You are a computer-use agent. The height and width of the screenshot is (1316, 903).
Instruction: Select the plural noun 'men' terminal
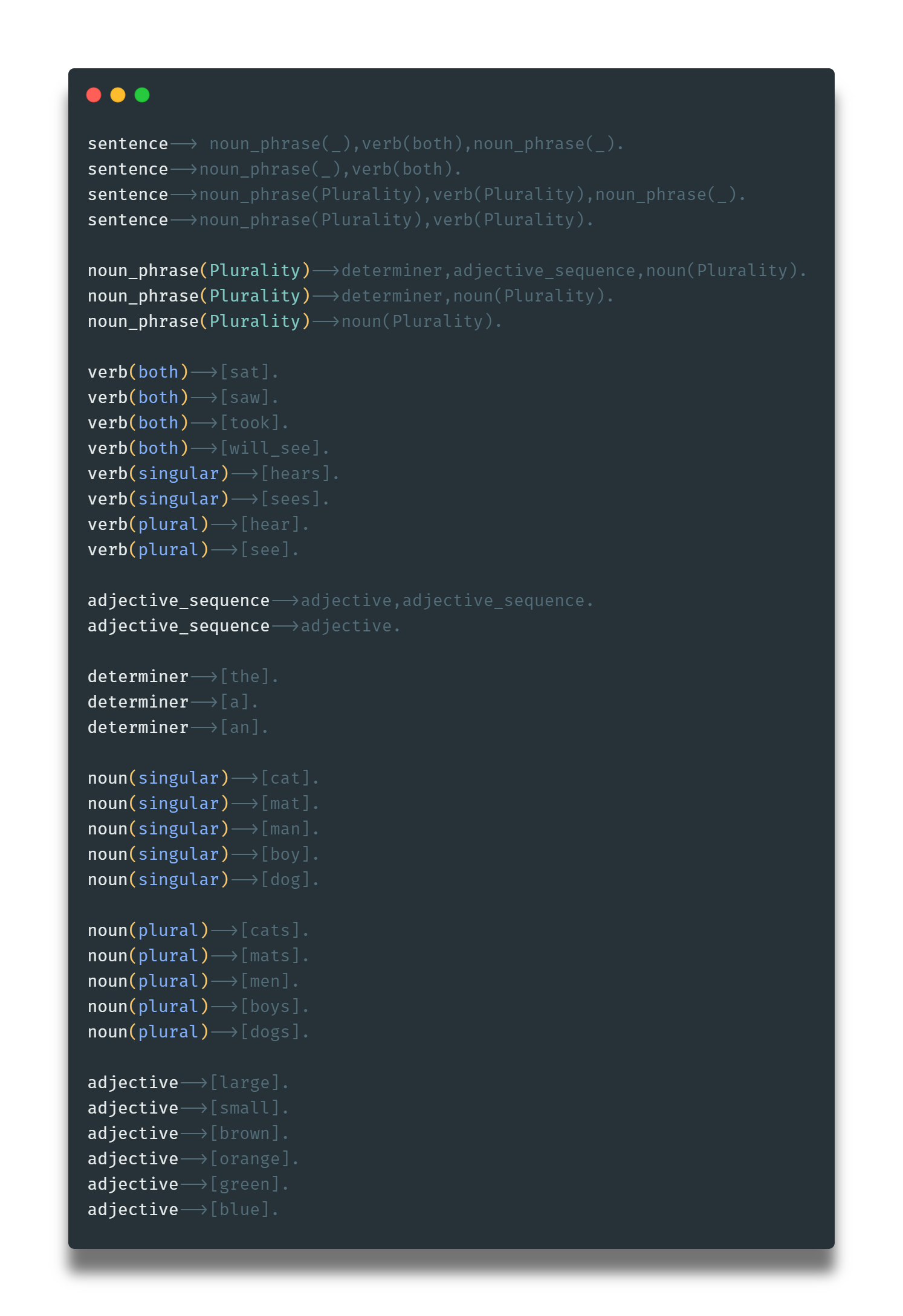pos(265,981)
